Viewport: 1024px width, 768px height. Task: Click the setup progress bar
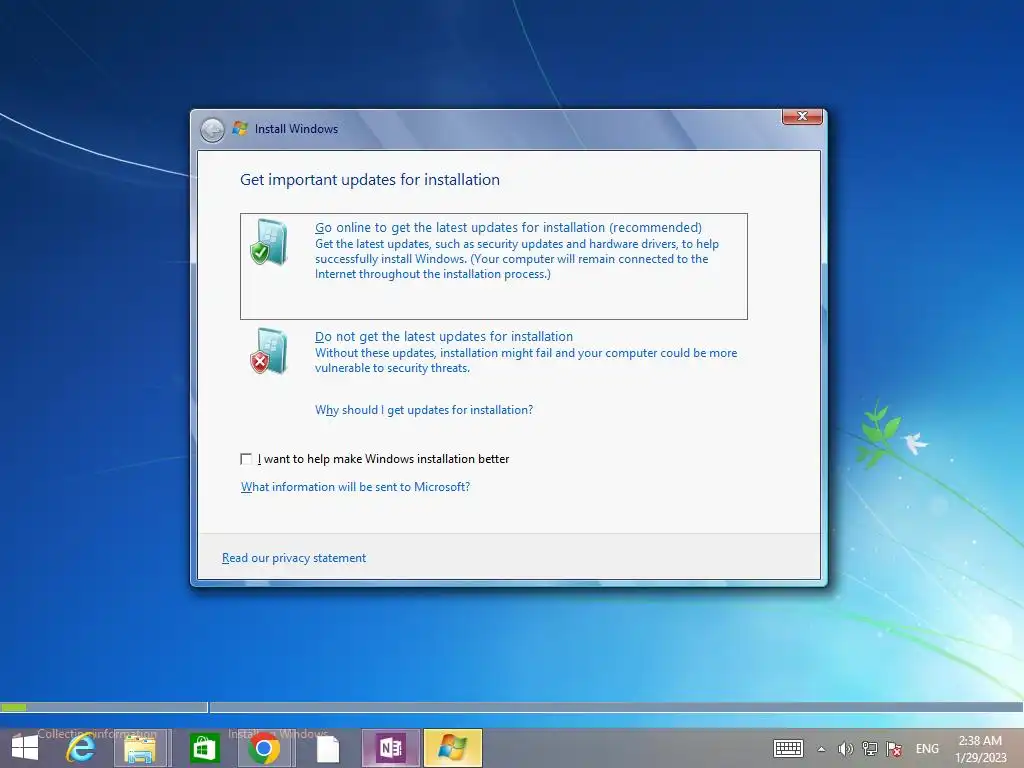(512, 707)
